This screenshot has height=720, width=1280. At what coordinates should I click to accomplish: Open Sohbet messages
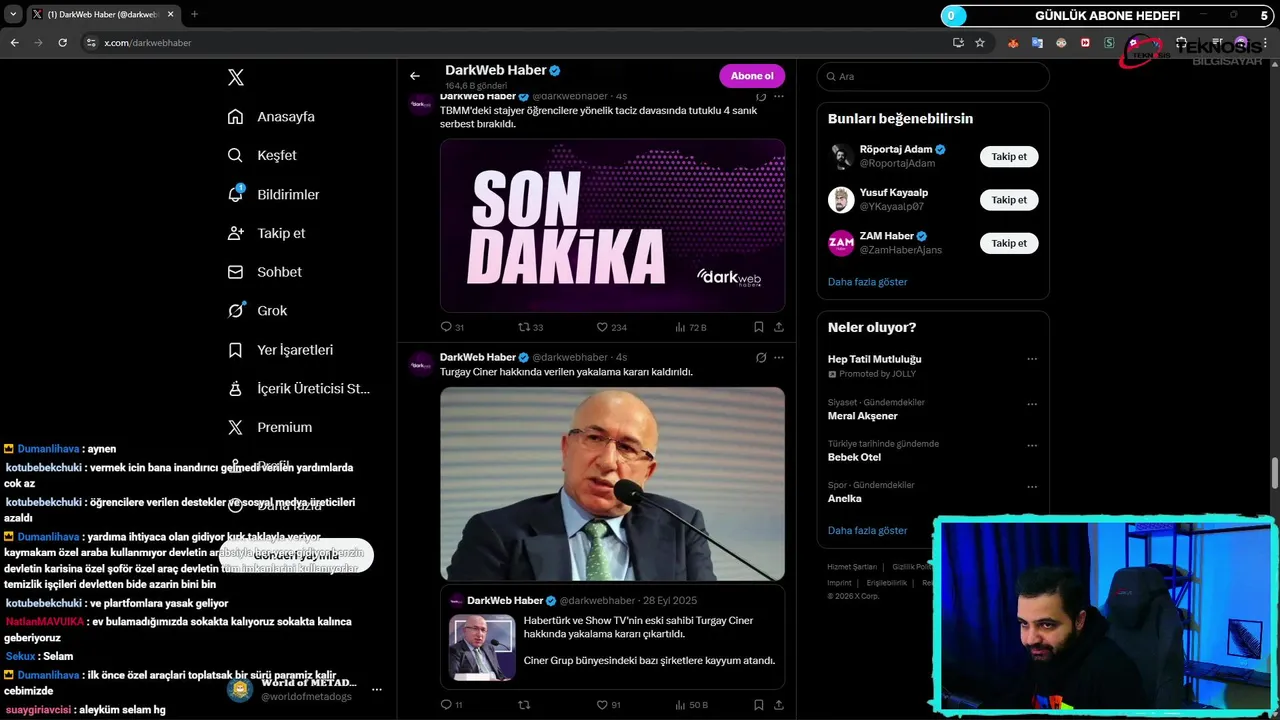pos(264,272)
